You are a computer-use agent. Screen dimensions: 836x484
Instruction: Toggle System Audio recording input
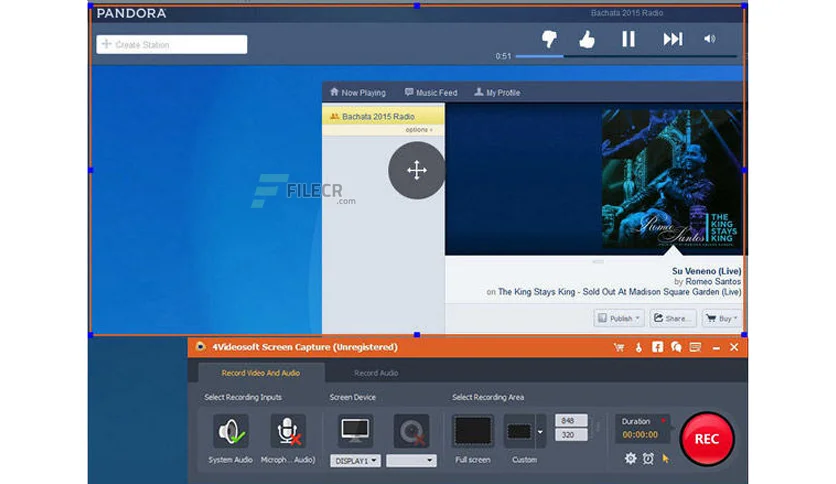pos(231,431)
